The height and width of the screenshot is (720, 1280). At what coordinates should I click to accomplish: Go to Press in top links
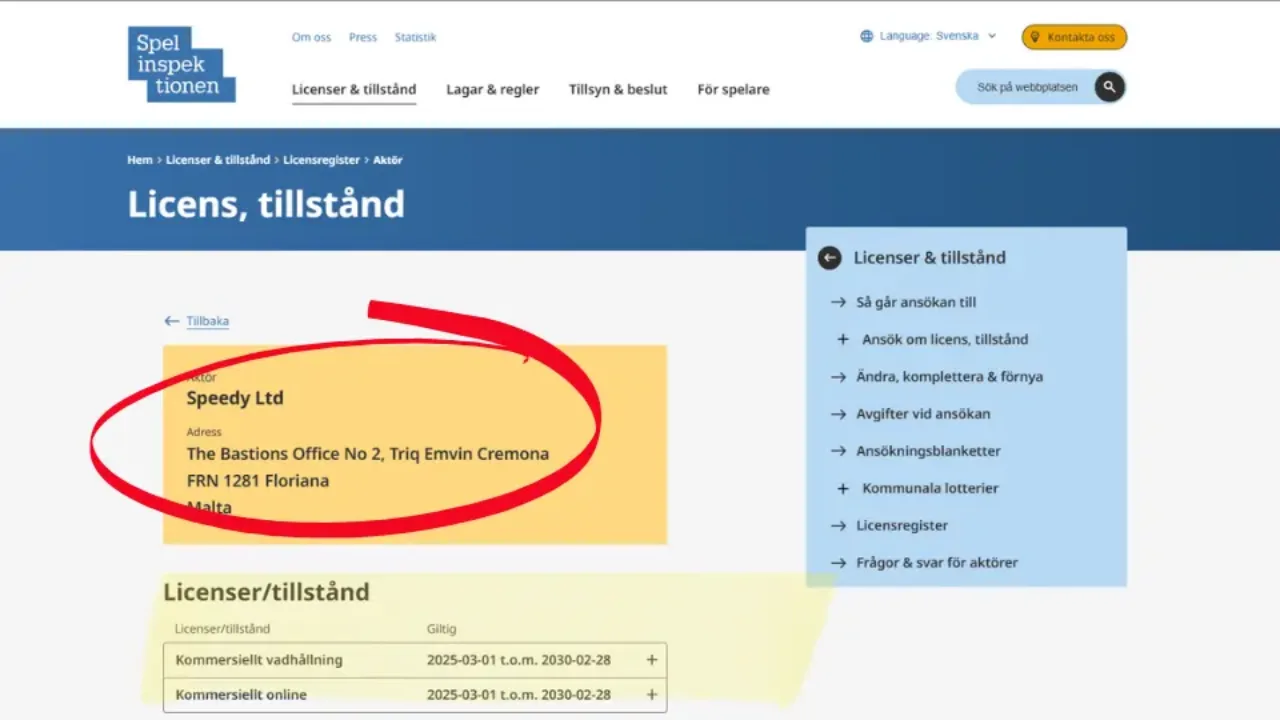[x=363, y=37]
